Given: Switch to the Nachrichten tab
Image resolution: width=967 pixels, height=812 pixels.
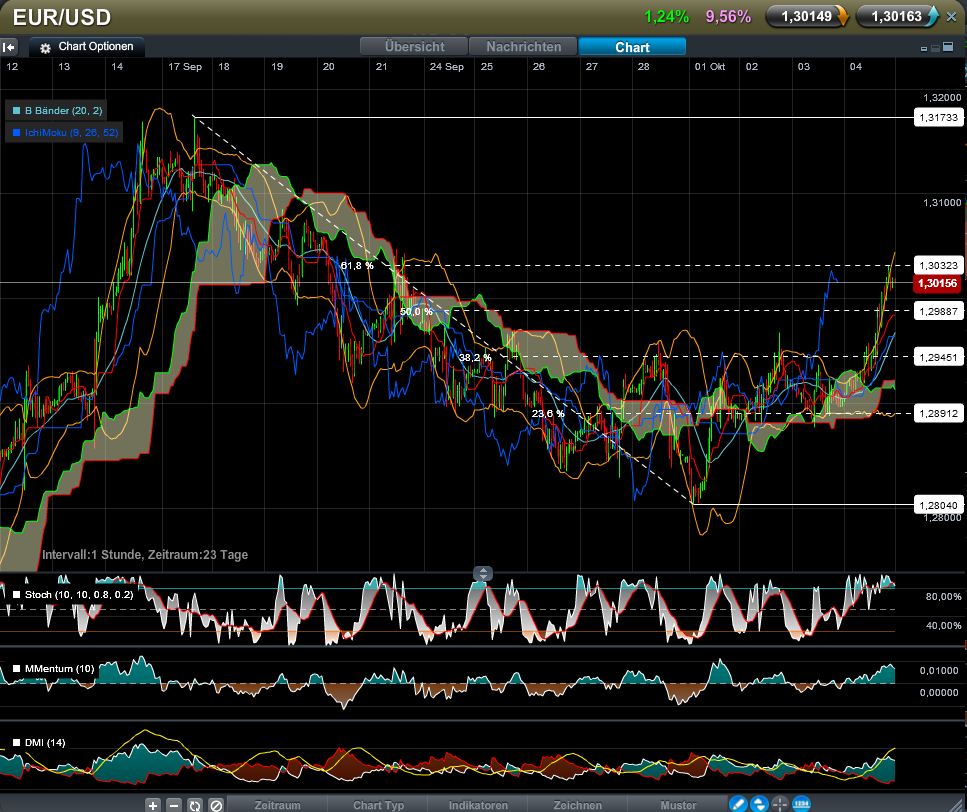Looking at the screenshot, I should [x=524, y=47].
